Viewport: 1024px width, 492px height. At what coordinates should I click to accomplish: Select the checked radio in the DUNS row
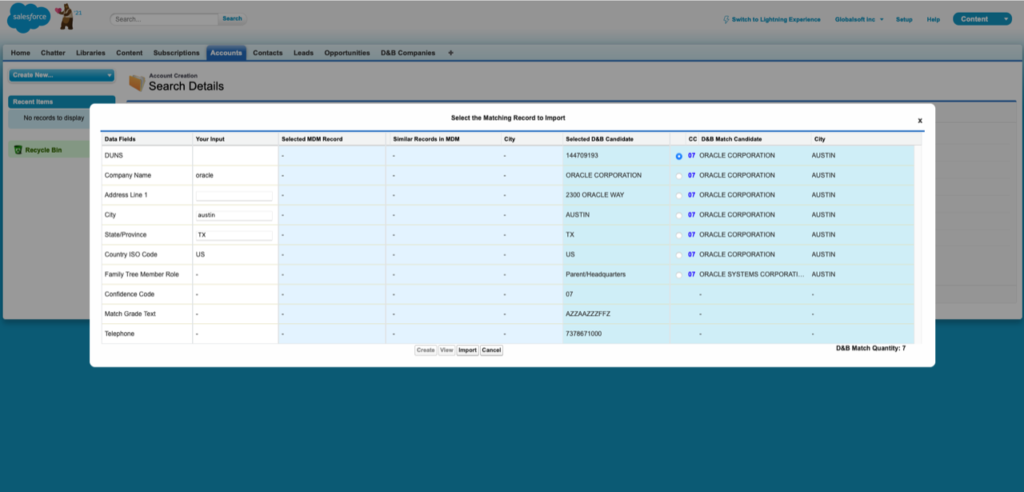[679, 156]
